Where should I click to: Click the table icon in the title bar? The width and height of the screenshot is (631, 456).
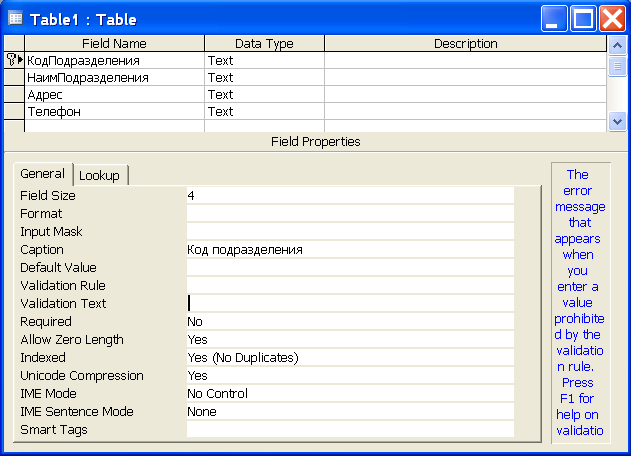pyautogui.click(x=15, y=18)
